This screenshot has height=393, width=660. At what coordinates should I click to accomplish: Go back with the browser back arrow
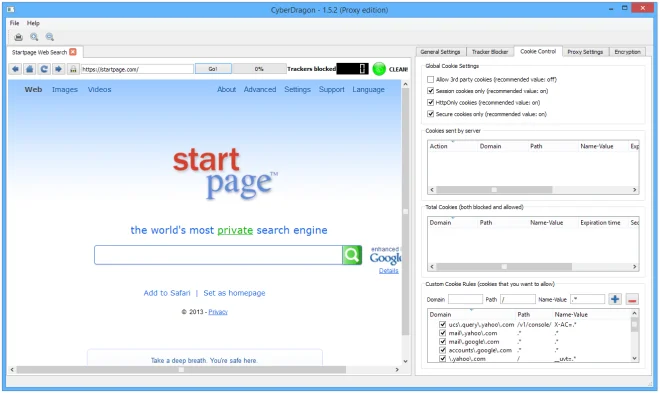(x=16, y=69)
